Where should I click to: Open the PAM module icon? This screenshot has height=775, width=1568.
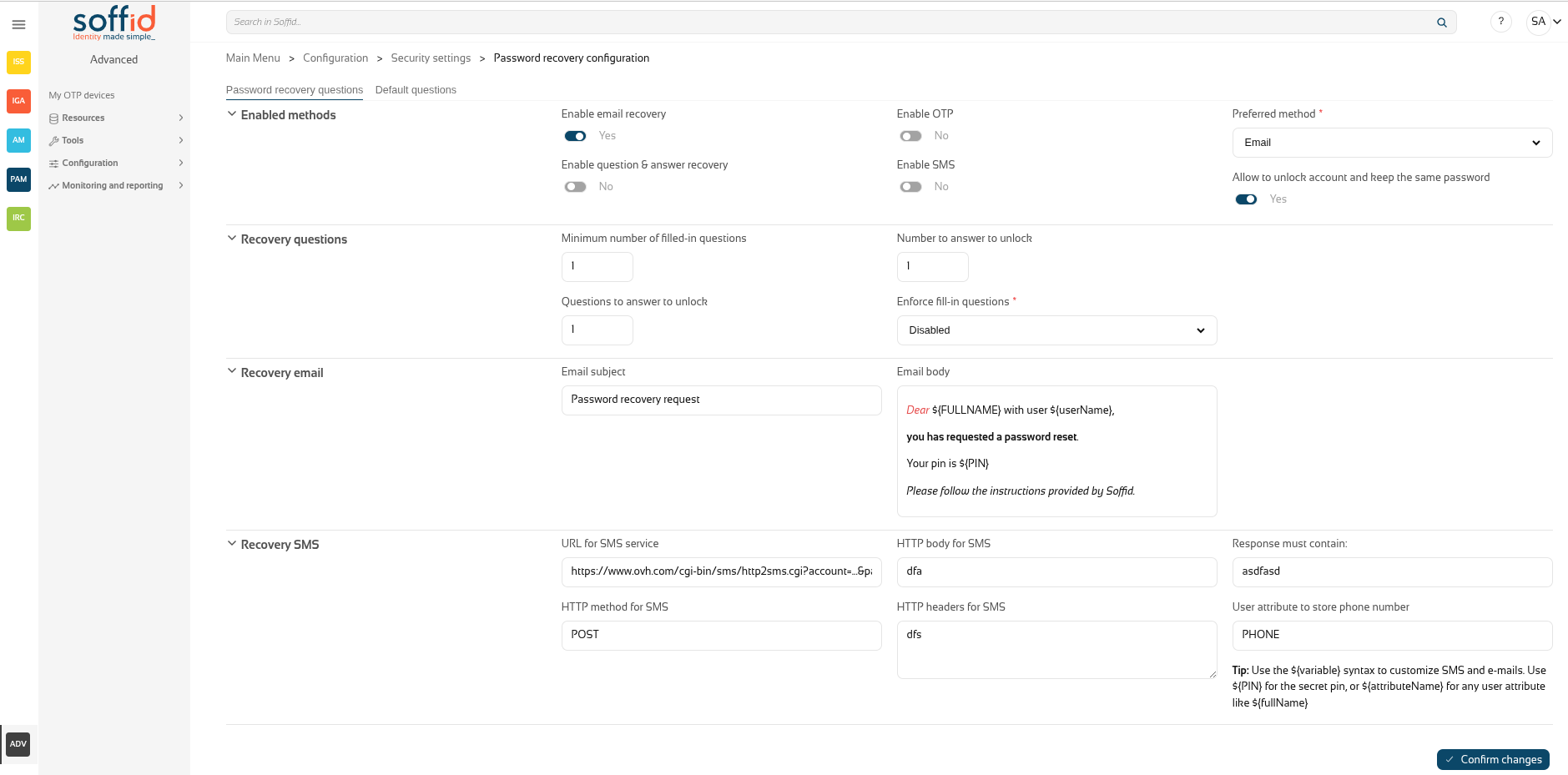(18, 179)
